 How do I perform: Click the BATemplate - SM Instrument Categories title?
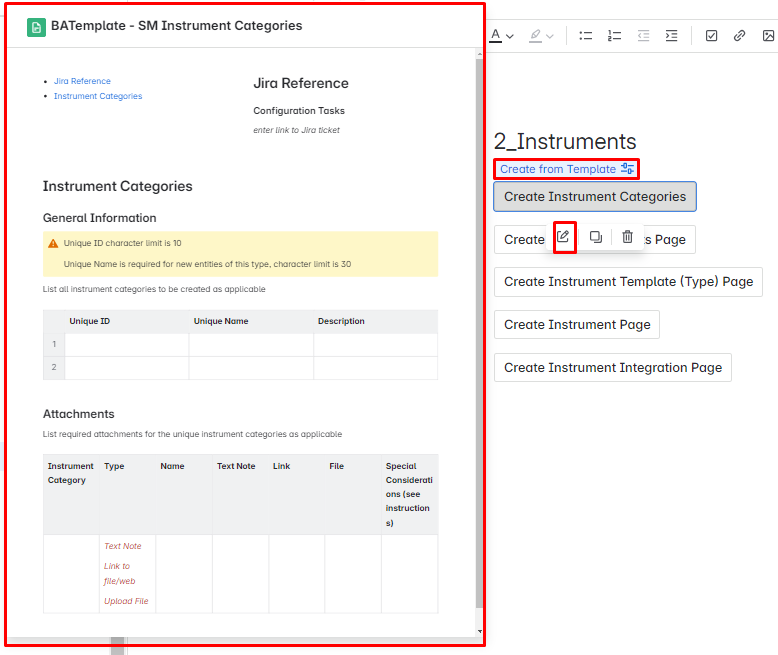(177, 26)
